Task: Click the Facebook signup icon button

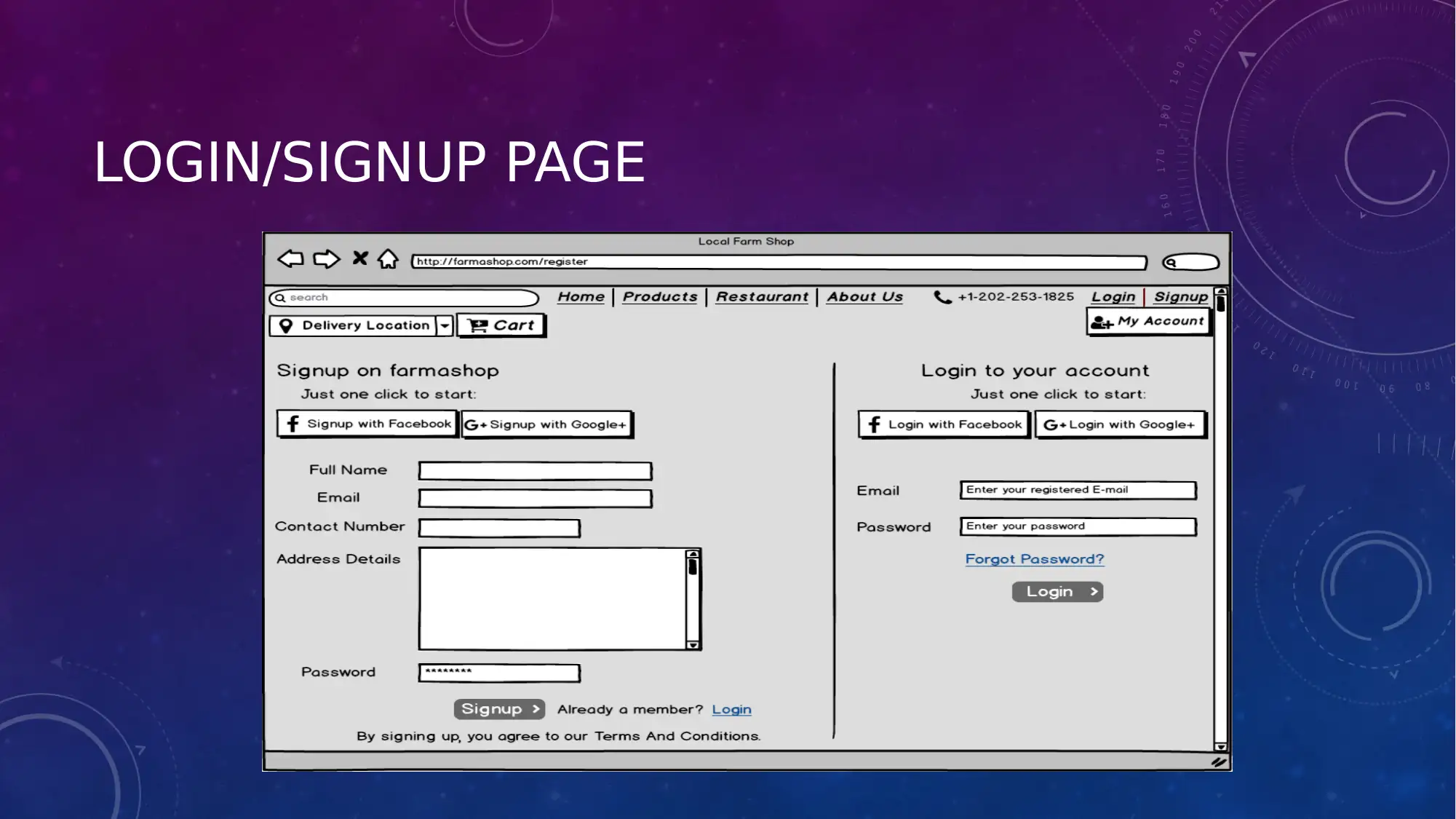Action: coord(367,423)
